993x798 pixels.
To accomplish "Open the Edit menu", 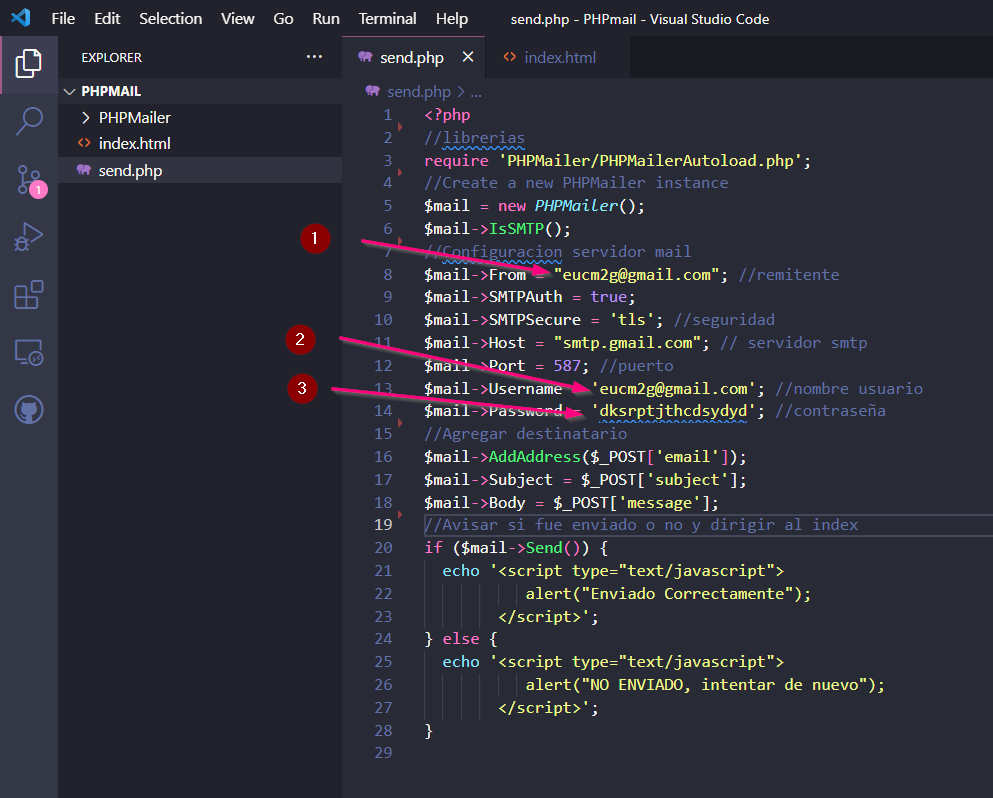I will tap(107, 19).
